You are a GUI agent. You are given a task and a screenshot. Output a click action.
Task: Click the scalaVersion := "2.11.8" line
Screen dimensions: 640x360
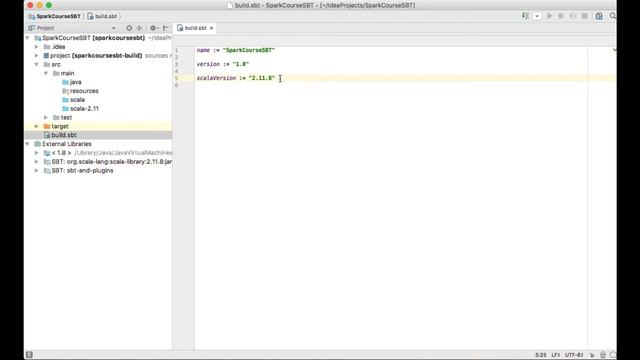pyautogui.click(x=236, y=78)
